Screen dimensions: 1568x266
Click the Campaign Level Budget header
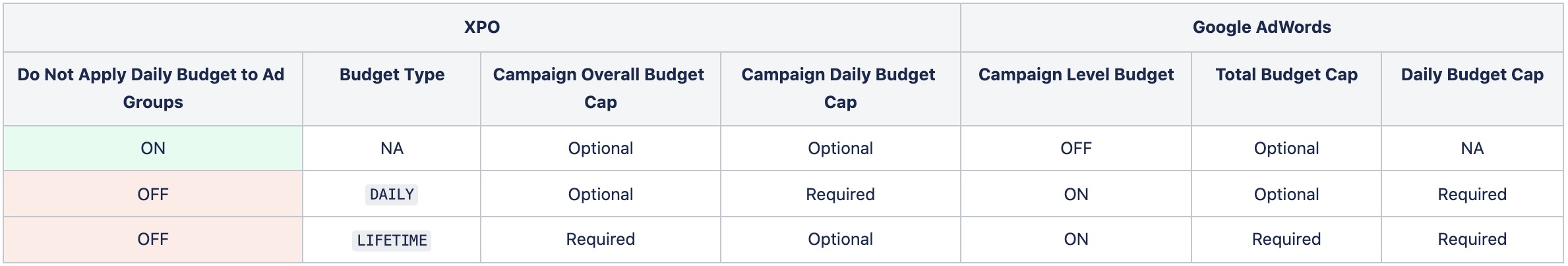1075,75
